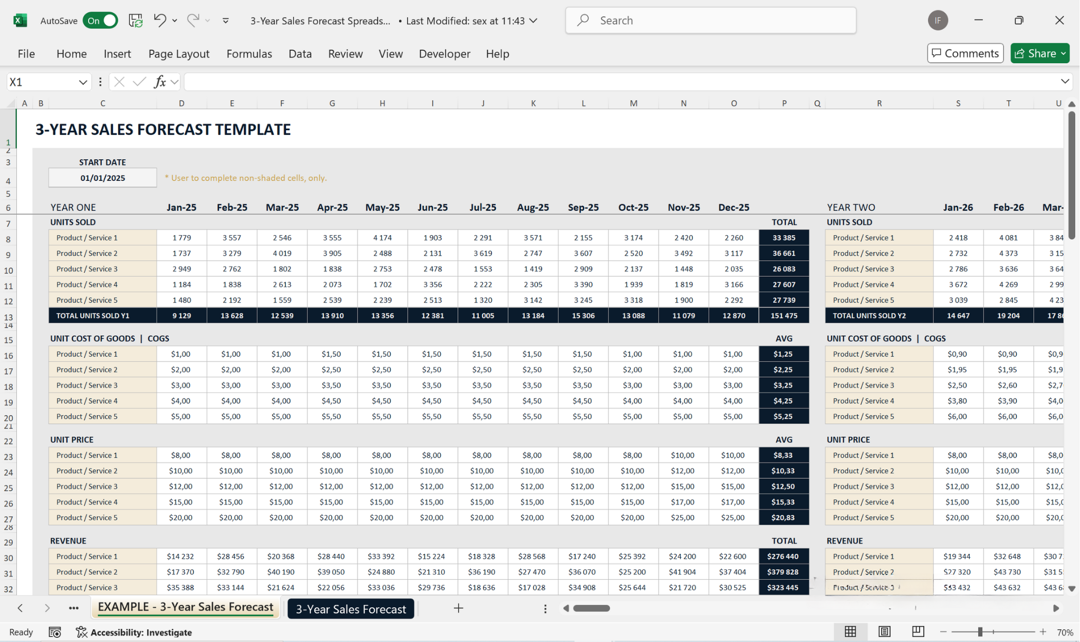
Task: Click vertical scrollbar down arrow
Action: [x=1072, y=589]
